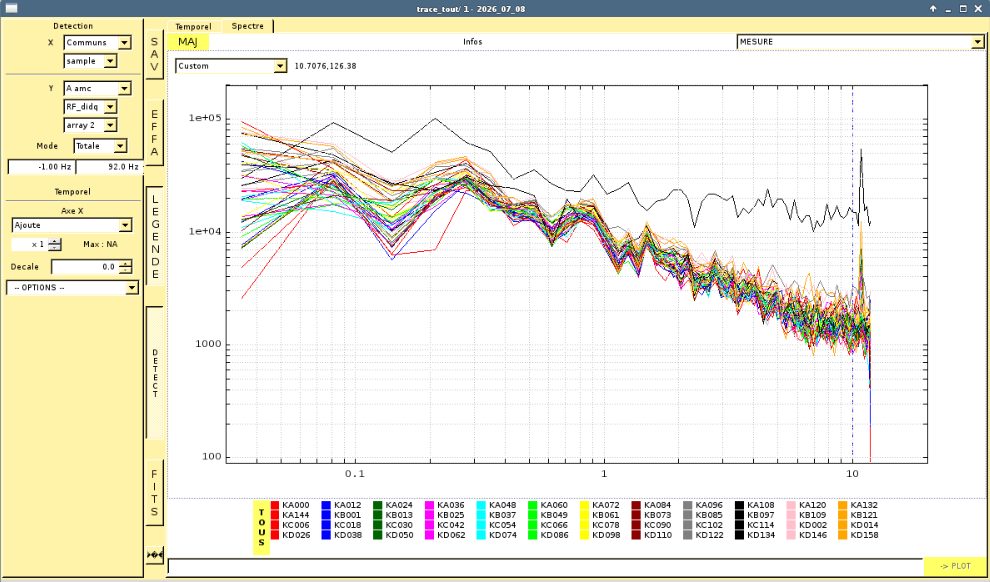Toggle the blue KA012 trace swatch
This screenshot has height=582, width=990.
tap(326, 505)
